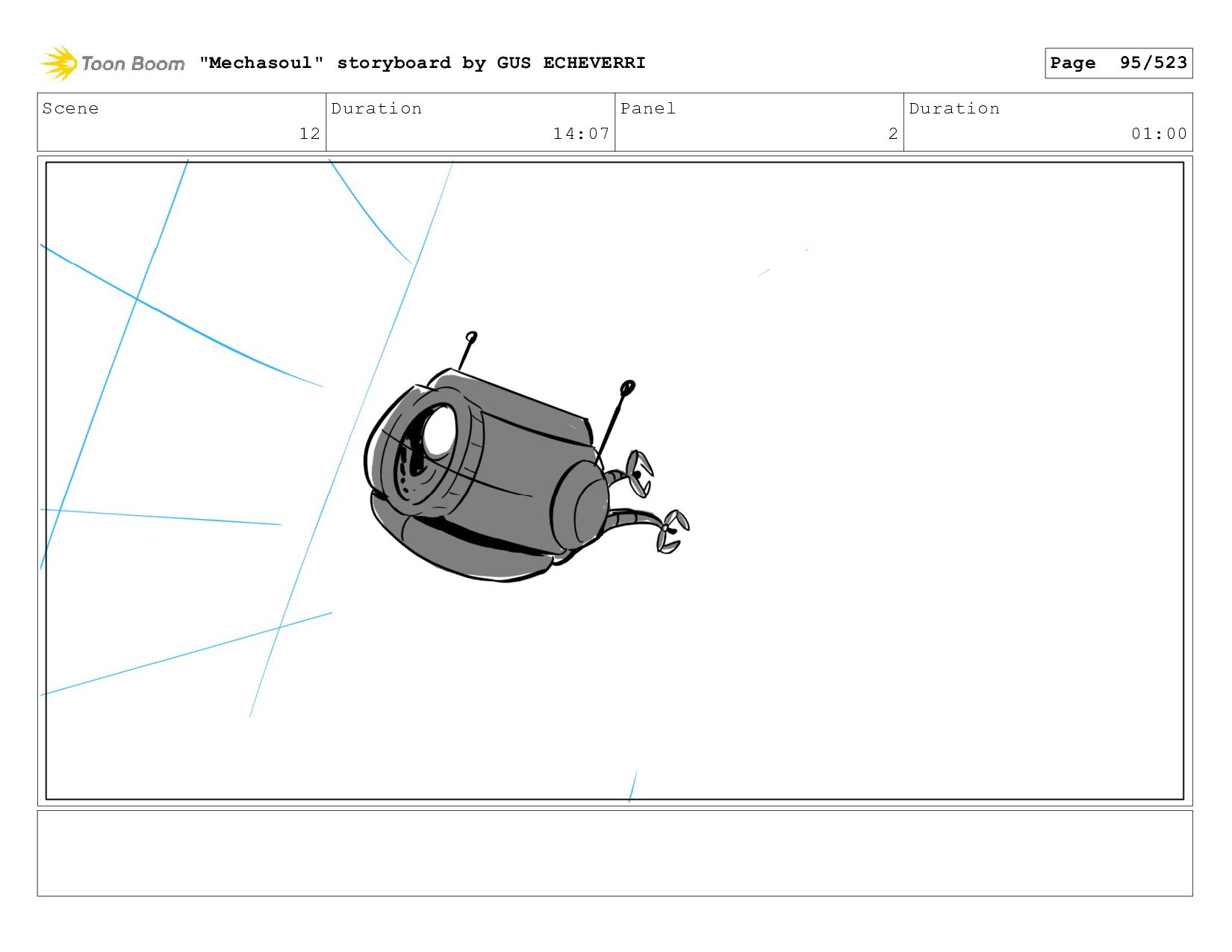1232x952 pixels.
Task: Click the Page 95/523 box
Action: (x=1119, y=63)
